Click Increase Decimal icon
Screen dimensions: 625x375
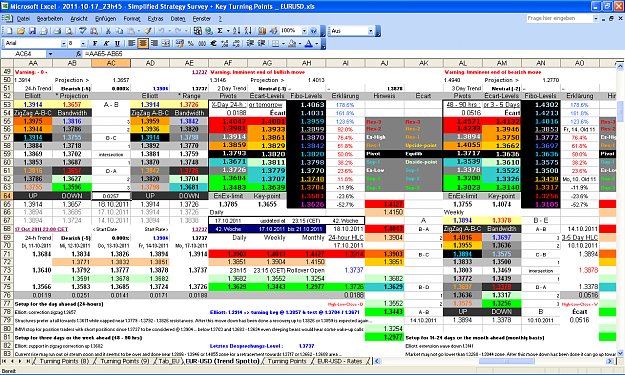225,43
